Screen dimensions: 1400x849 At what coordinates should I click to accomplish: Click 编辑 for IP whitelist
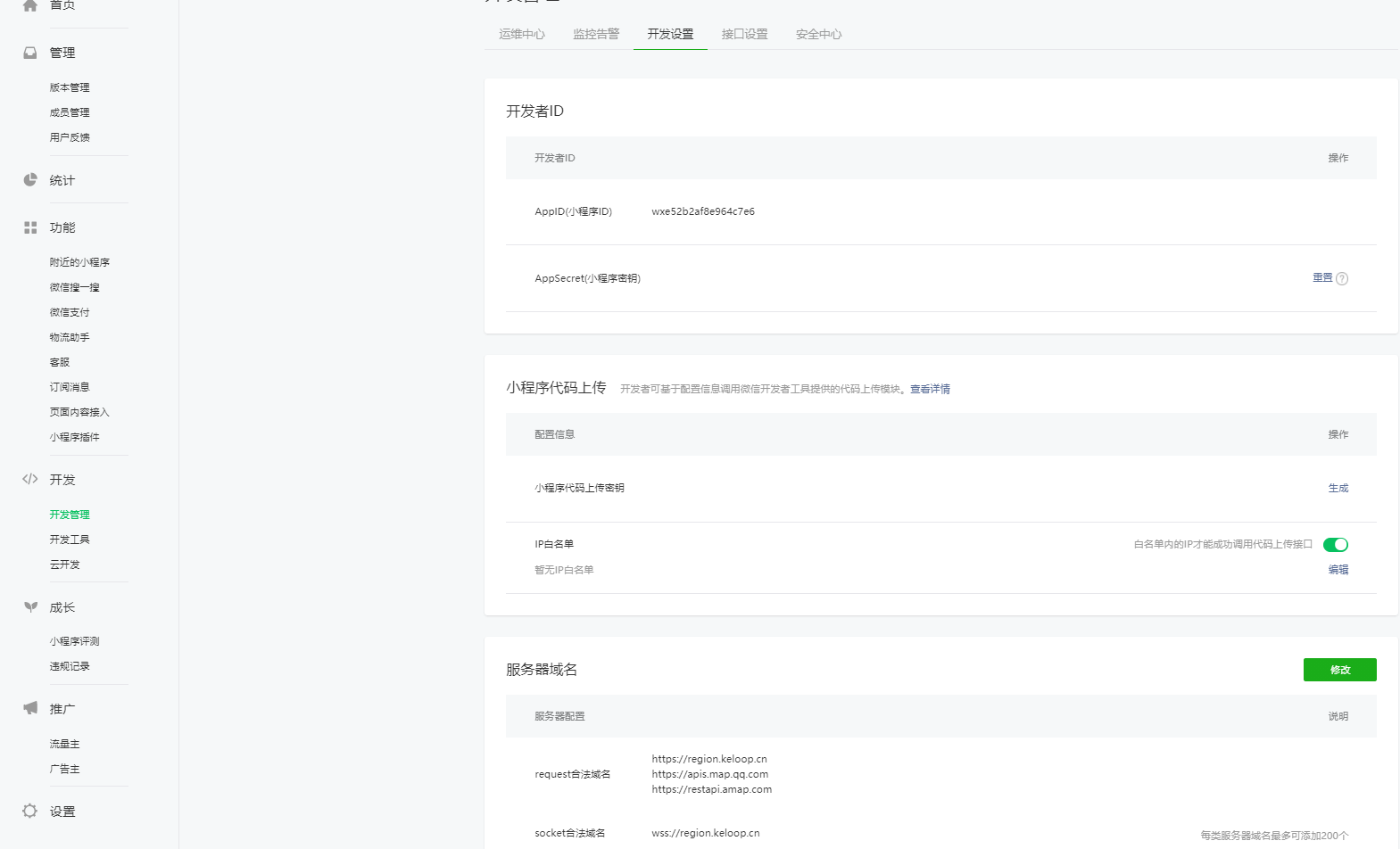1338,570
